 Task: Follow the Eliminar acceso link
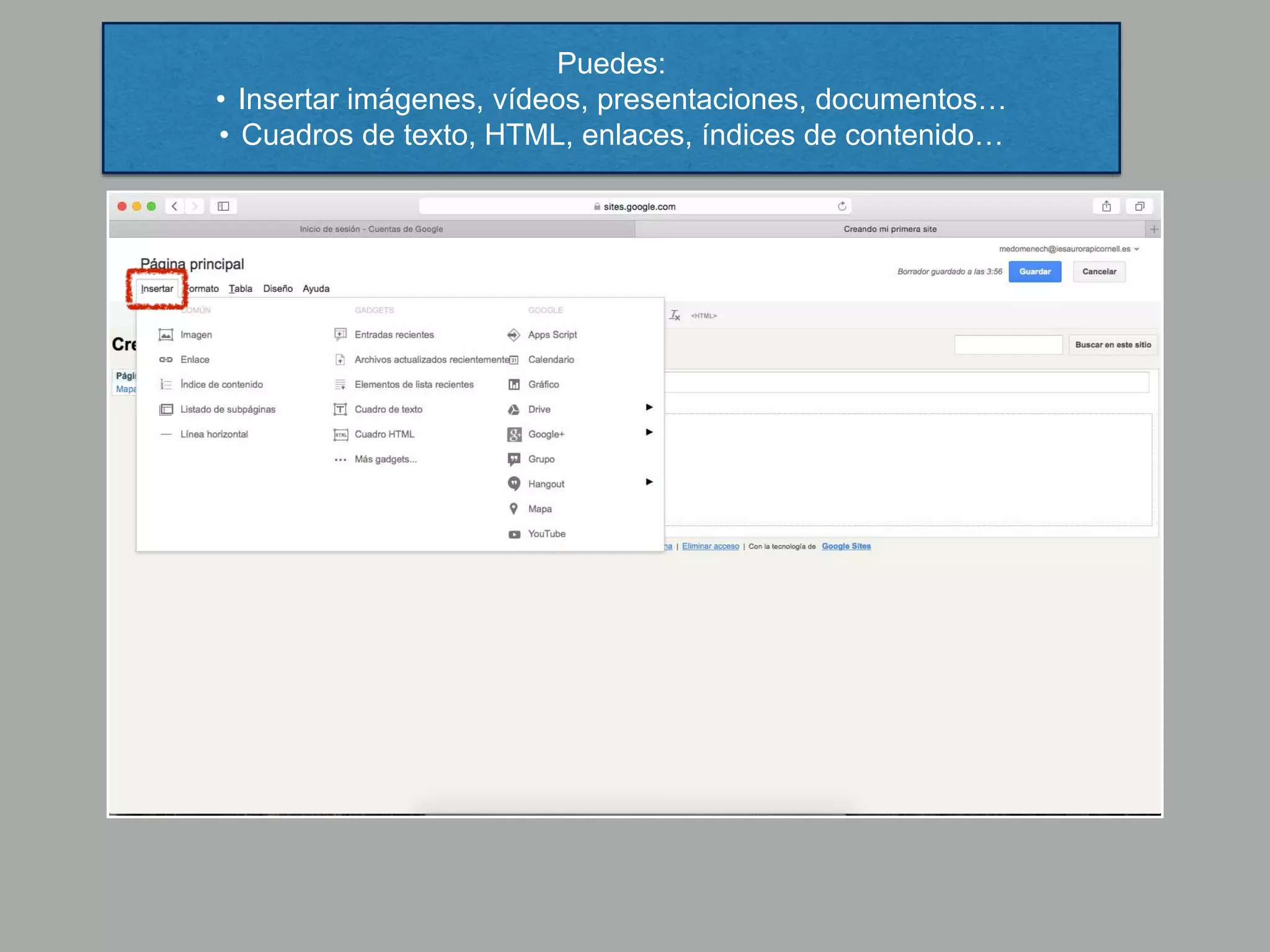pos(711,546)
